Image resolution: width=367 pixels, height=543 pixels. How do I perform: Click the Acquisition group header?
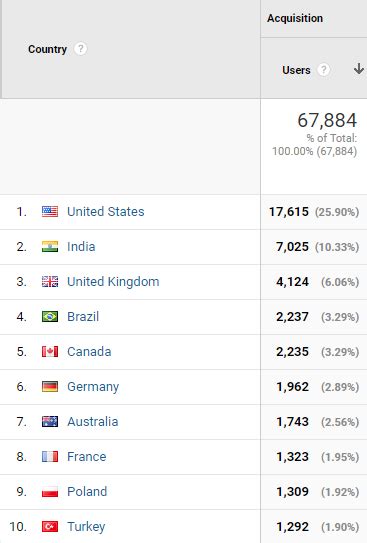pyautogui.click(x=295, y=18)
